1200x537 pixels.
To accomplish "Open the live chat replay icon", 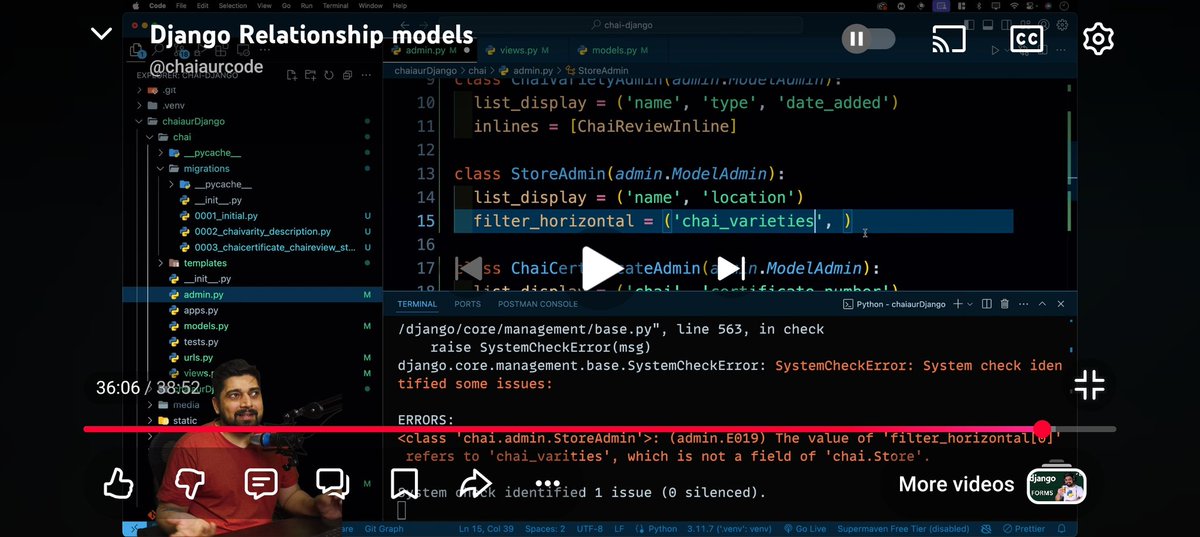I will click(x=332, y=484).
